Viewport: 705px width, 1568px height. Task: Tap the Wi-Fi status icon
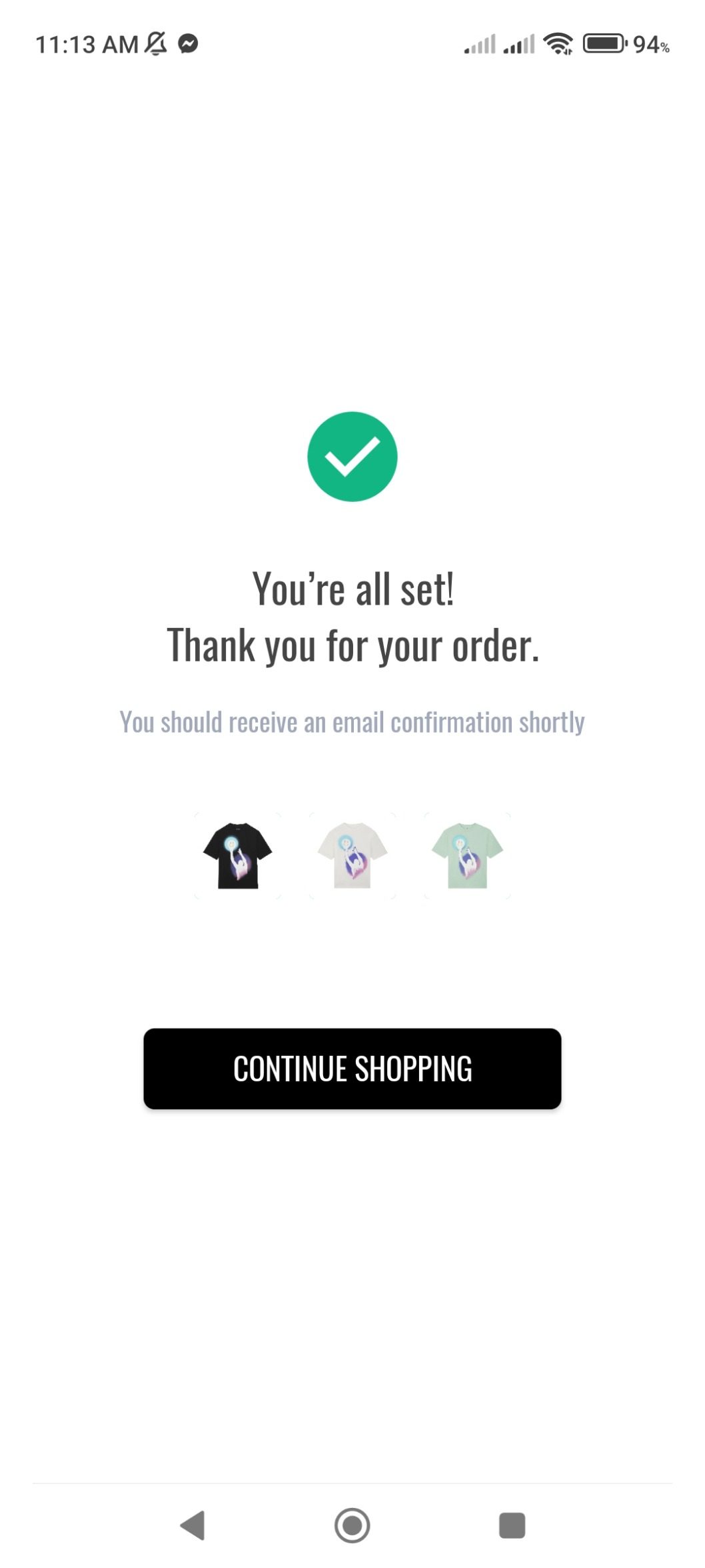(x=558, y=44)
